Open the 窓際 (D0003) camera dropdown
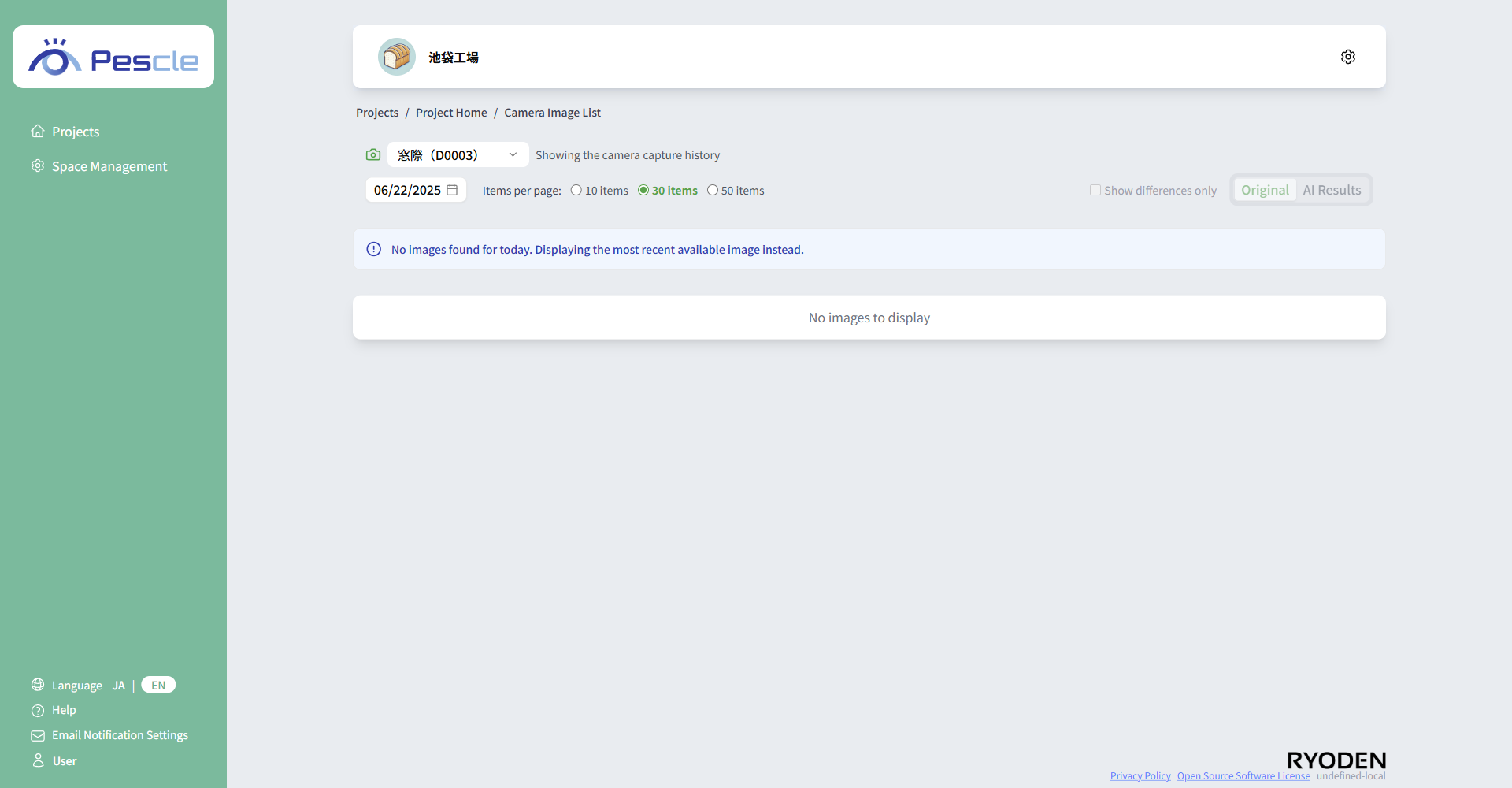This screenshot has width=1512, height=788. [x=458, y=155]
